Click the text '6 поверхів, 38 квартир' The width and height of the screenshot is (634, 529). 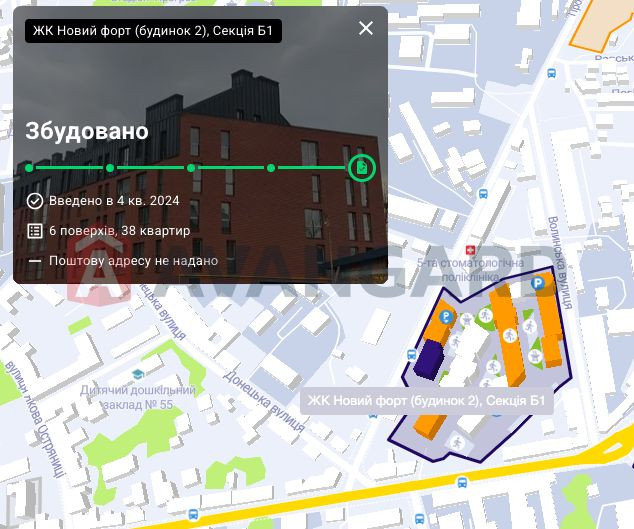coord(120,231)
